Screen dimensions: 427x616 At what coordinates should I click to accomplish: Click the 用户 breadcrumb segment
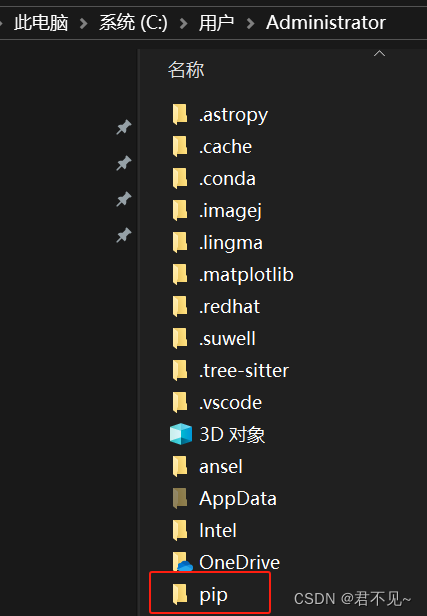[x=216, y=23]
